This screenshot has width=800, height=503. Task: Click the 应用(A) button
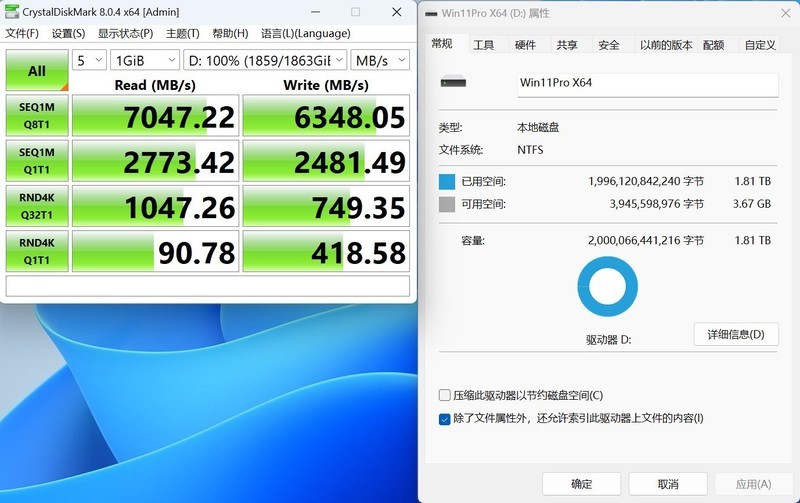coord(754,484)
